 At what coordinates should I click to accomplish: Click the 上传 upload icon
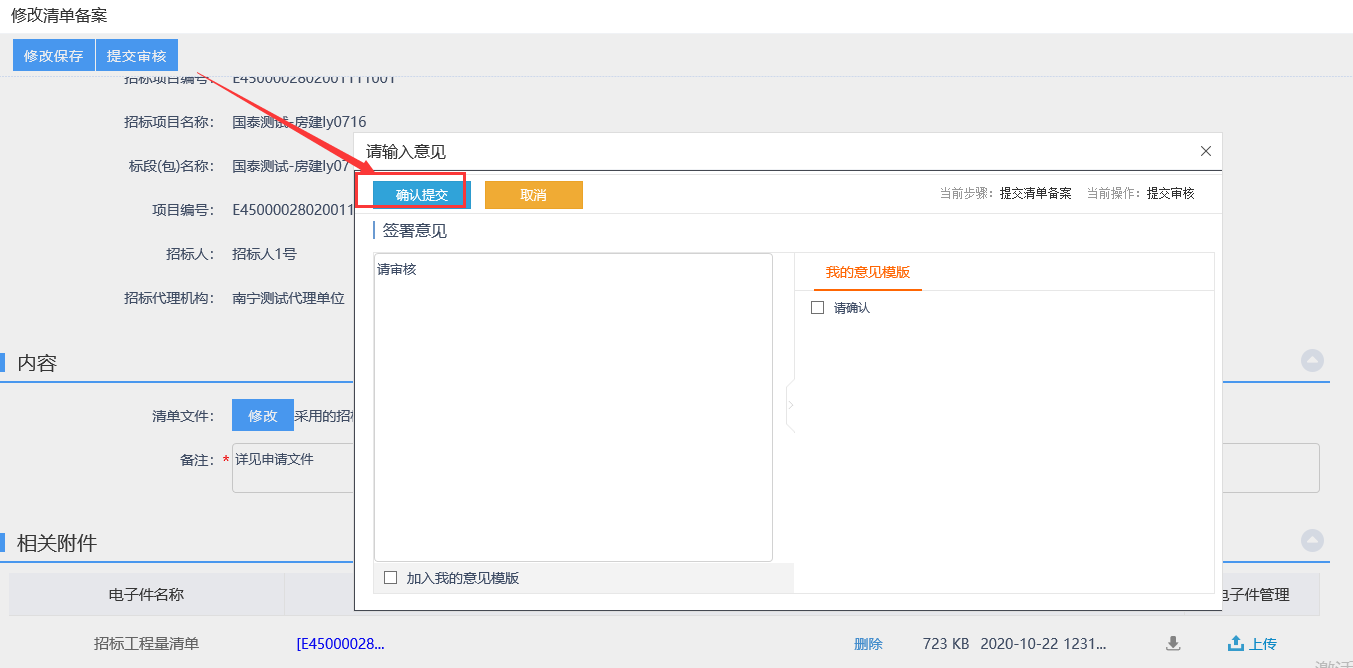(1236, 644)
